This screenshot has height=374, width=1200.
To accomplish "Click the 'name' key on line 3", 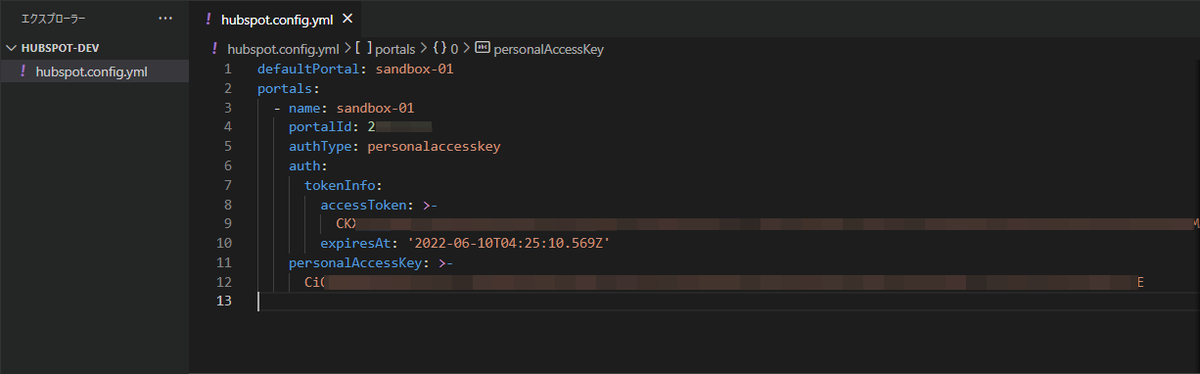I will [304, 108].
